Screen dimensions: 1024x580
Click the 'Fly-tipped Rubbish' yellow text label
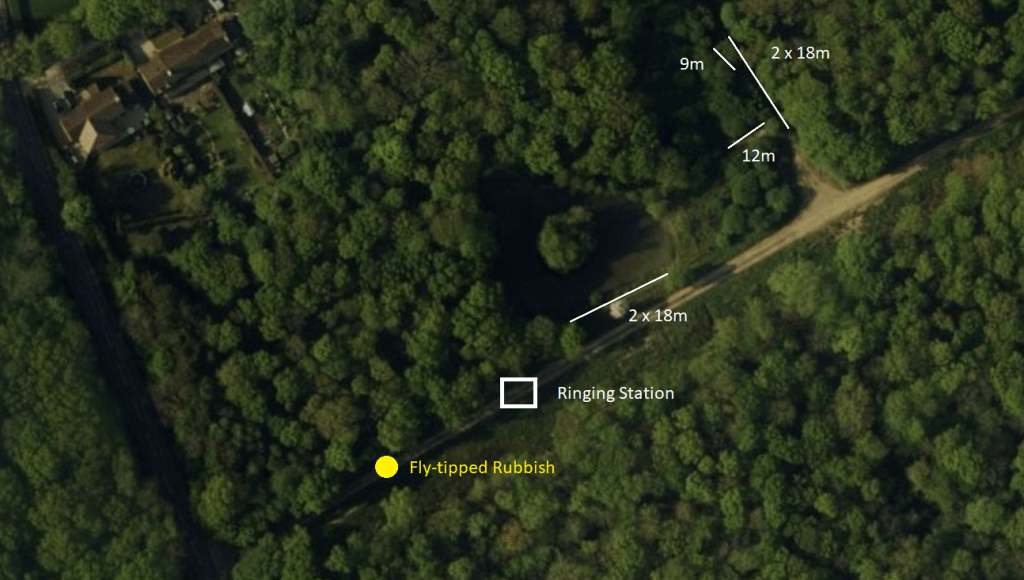click(482, 468)
